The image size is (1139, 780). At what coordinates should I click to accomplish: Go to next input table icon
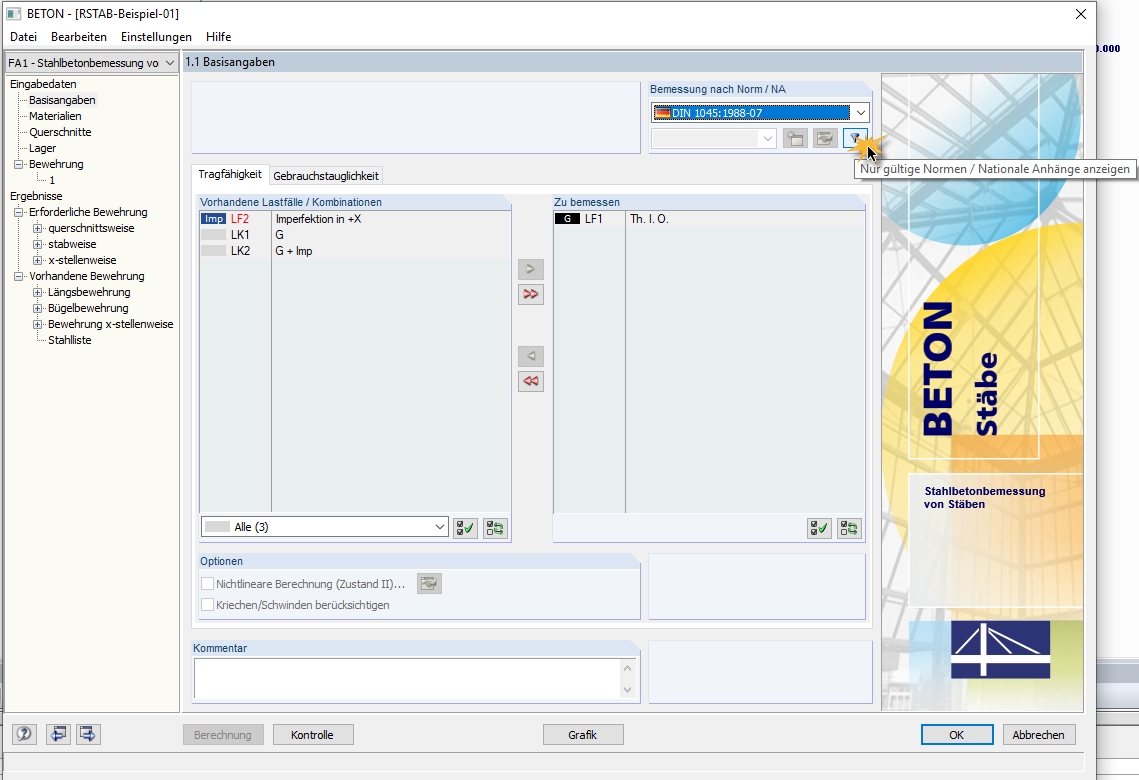pyautogui.click(x=88, y=734)
